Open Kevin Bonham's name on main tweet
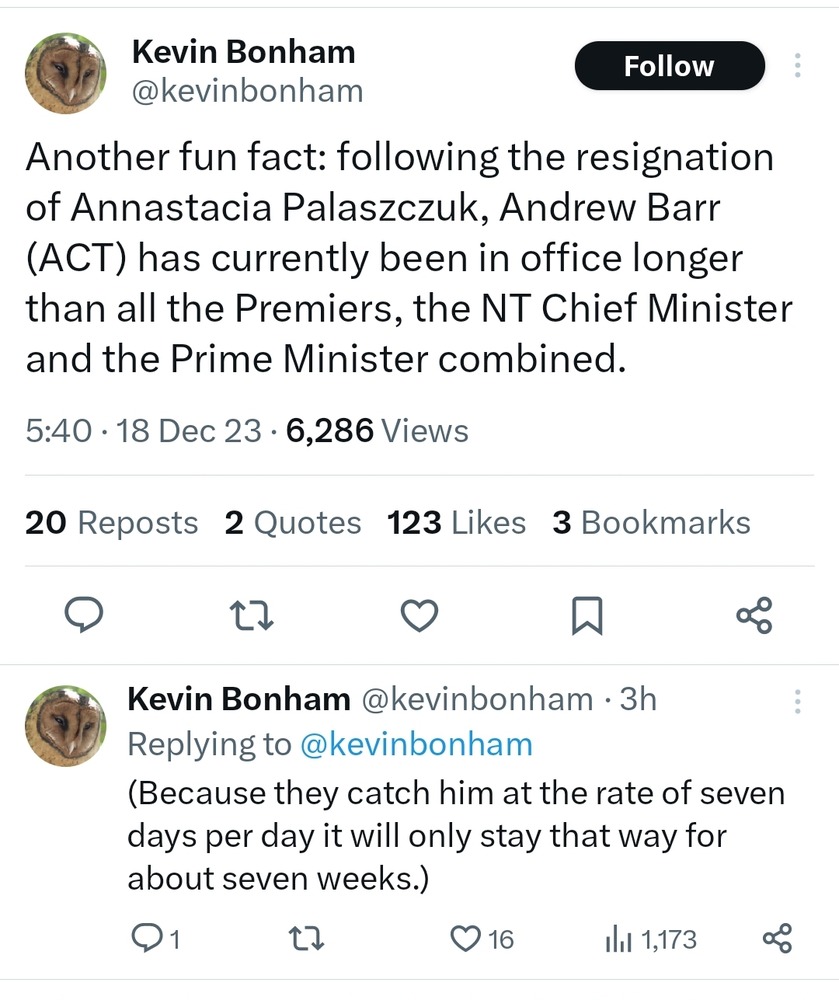 pyautogui.click(x=243, y=51)
